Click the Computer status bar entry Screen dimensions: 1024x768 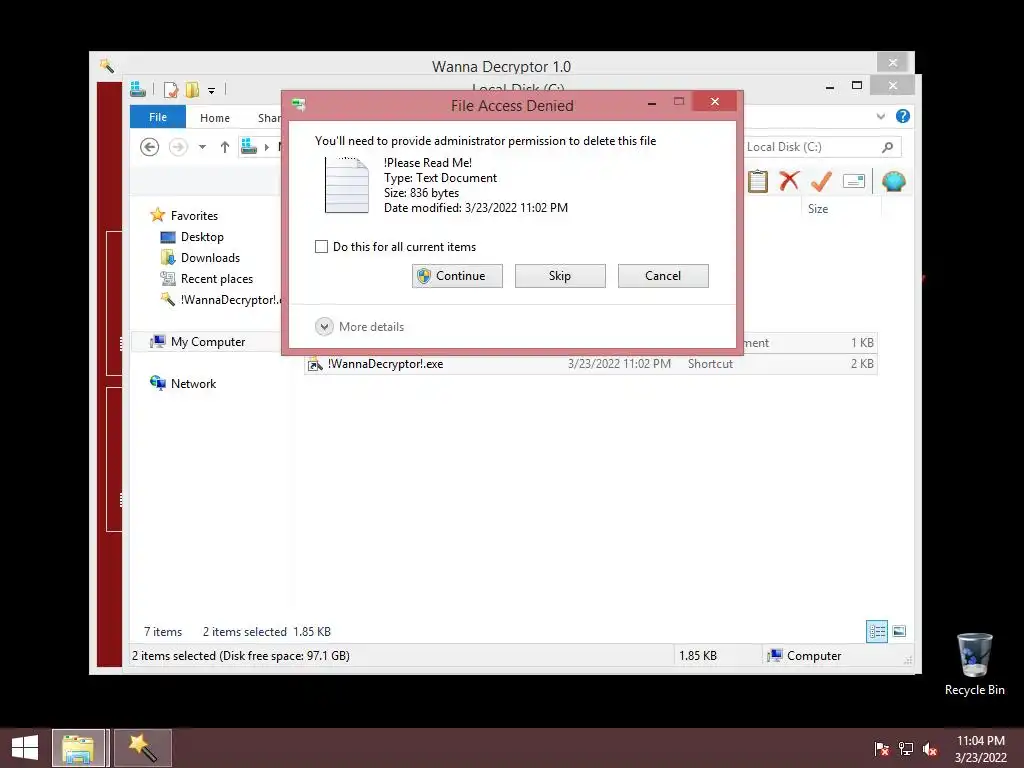click(x=805, y=656)
